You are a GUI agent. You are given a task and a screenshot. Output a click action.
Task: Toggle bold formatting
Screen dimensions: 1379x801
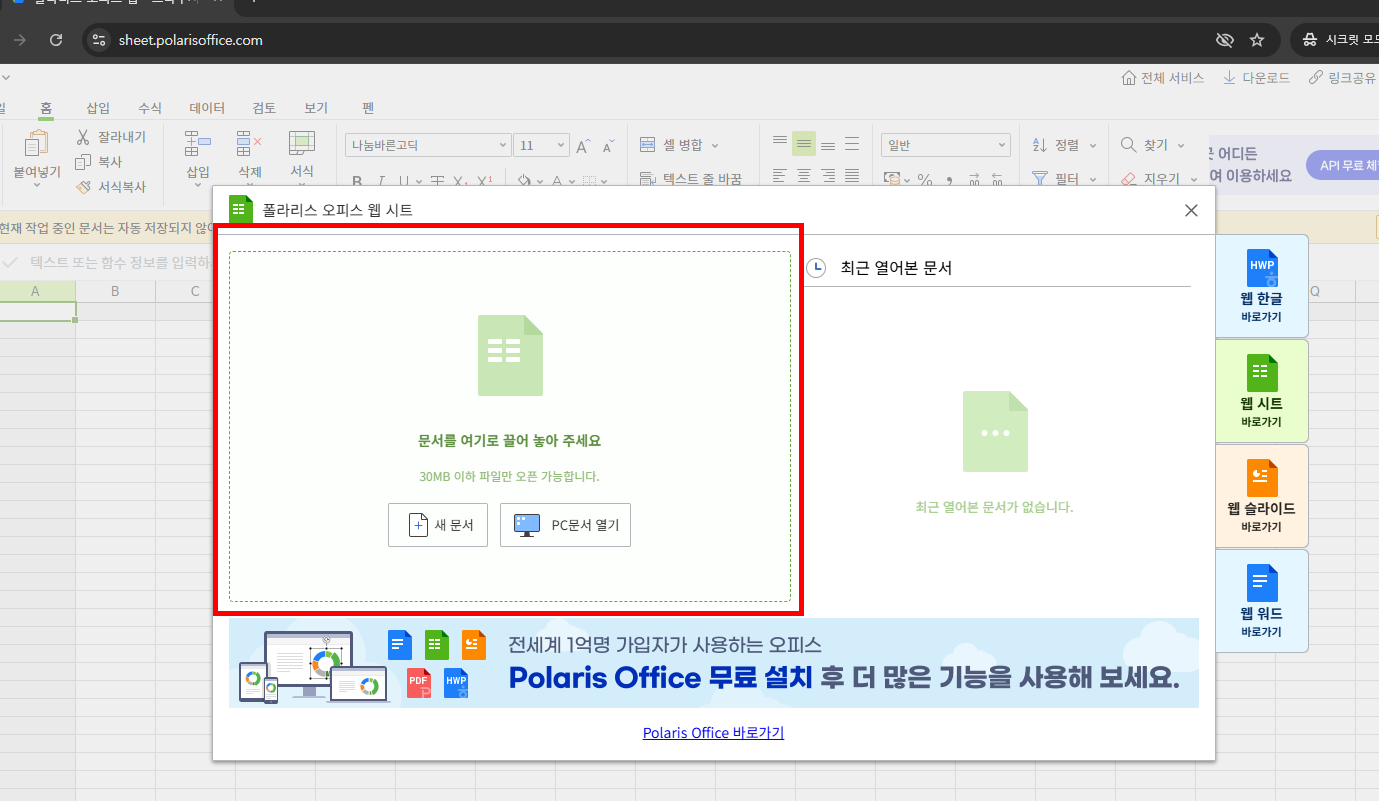(357, 178)
